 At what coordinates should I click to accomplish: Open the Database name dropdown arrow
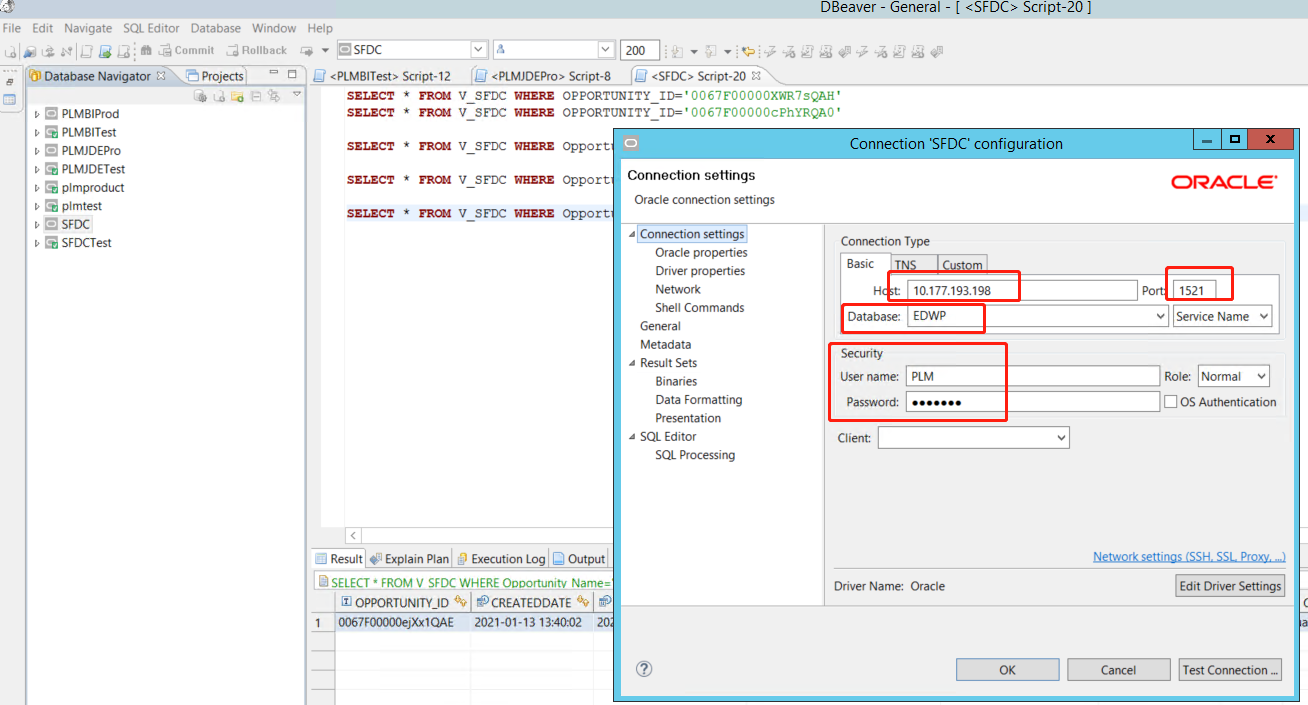[x=1160, y=316]
